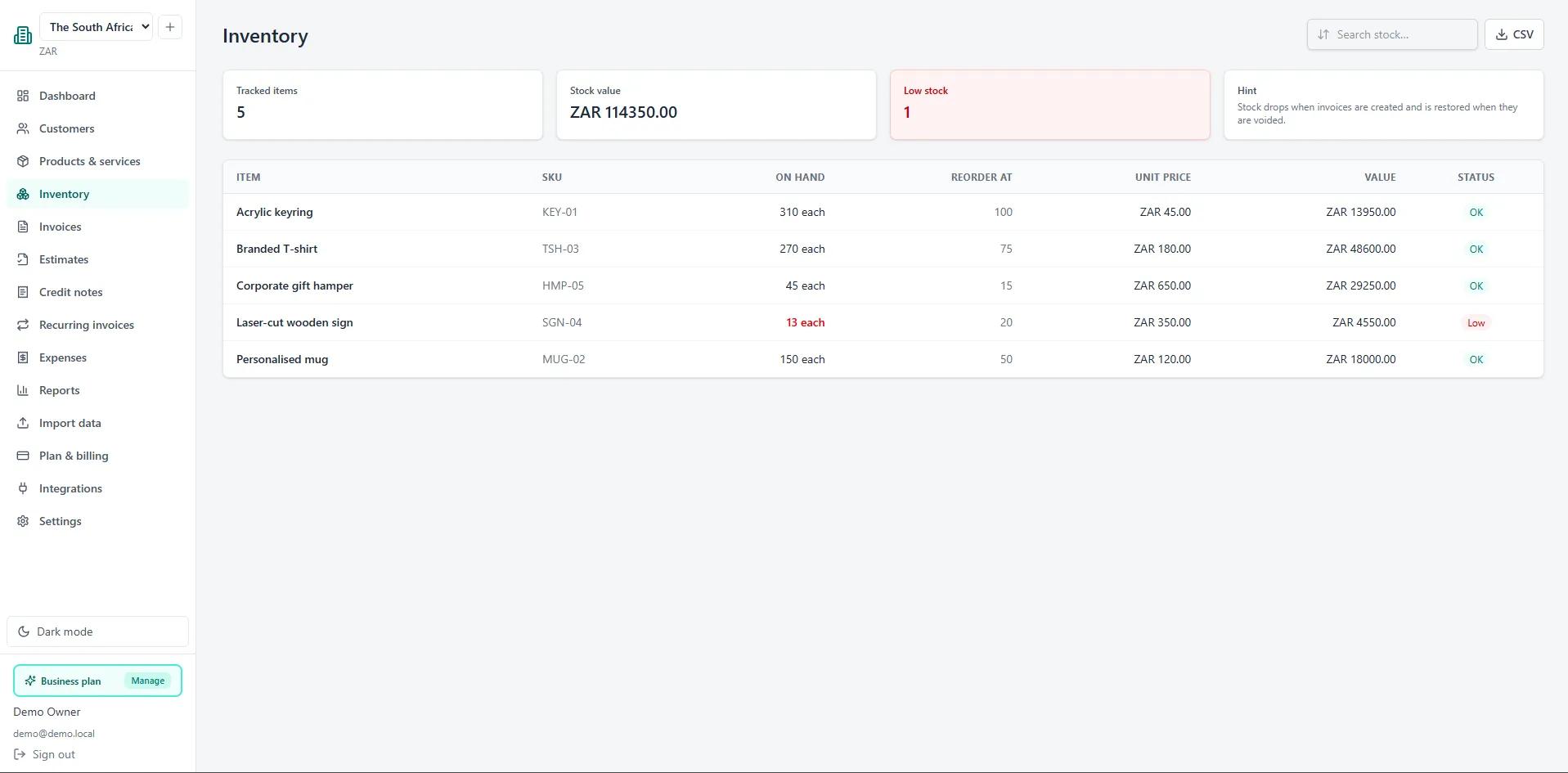Click the Products & services box icon
Screen dimensions: 1568x773
pos(23,161)
